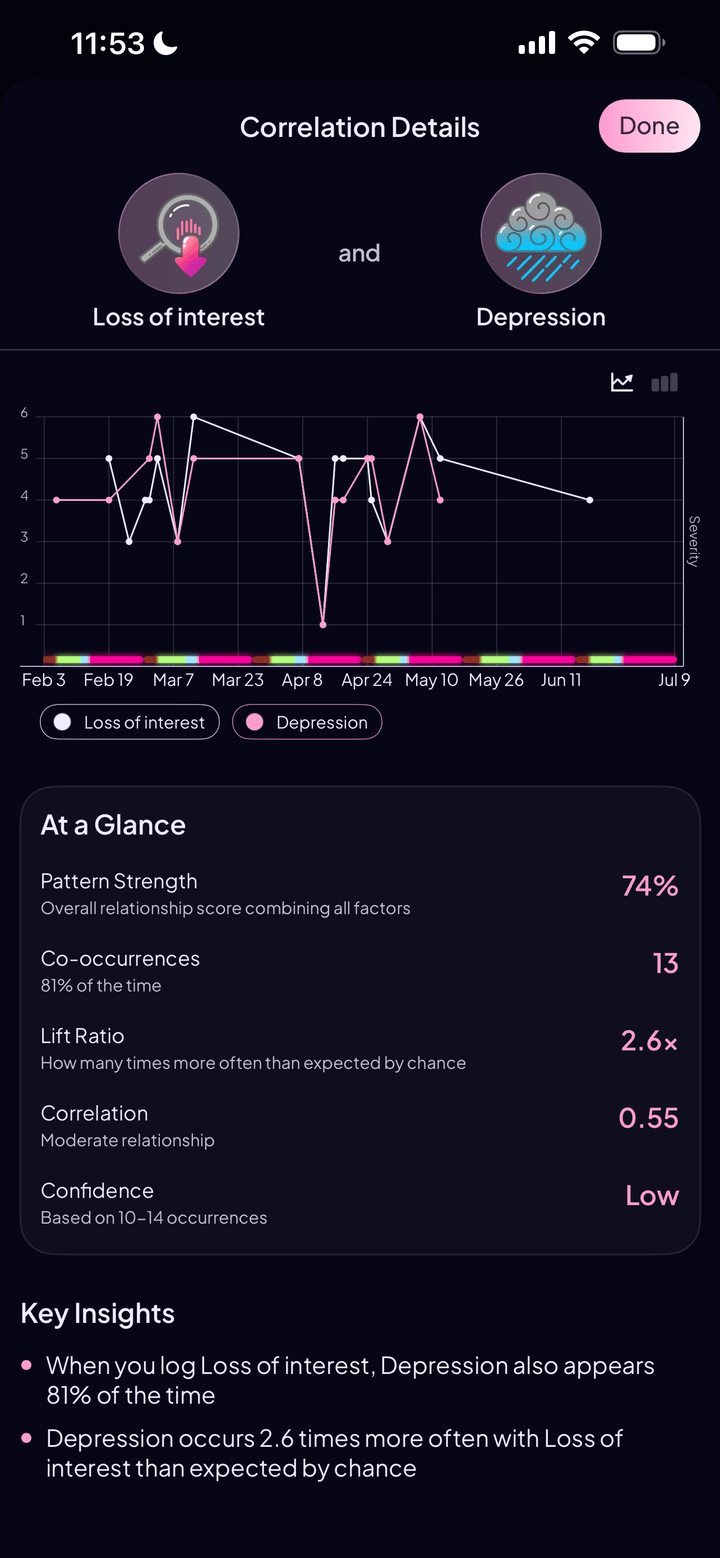Viewport: 720px width, 1558px height.
Task: Switch to line chart view icon
Action: [x=622, y=382]
